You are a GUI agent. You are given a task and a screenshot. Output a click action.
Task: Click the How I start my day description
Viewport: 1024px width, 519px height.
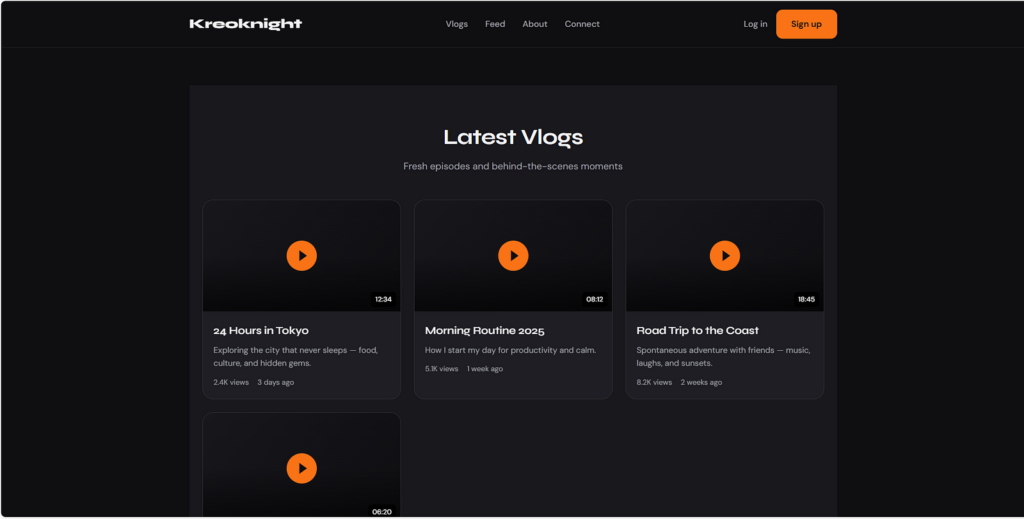click(x=511, y=351)
